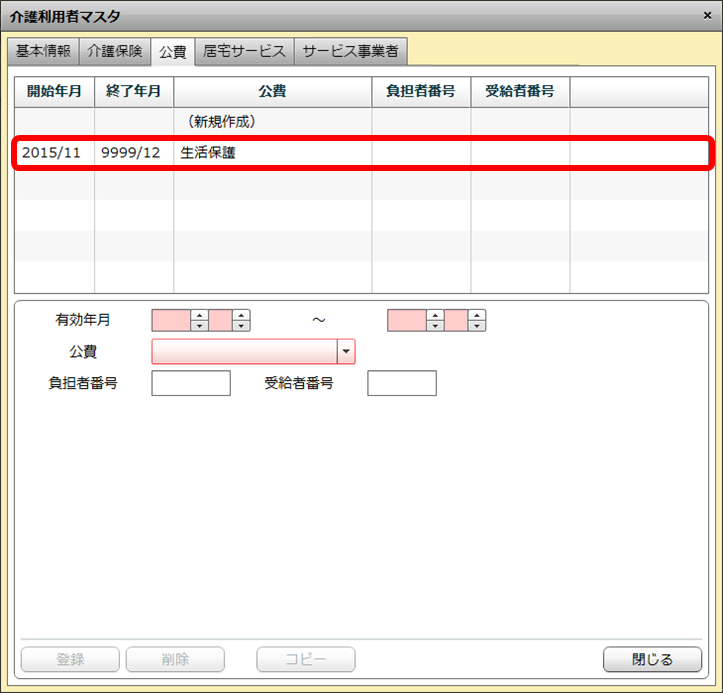Screen dimensions: 723x693
Task: Decrease the 有効年月 start month with down arrow
Action: tap(241, 326)
